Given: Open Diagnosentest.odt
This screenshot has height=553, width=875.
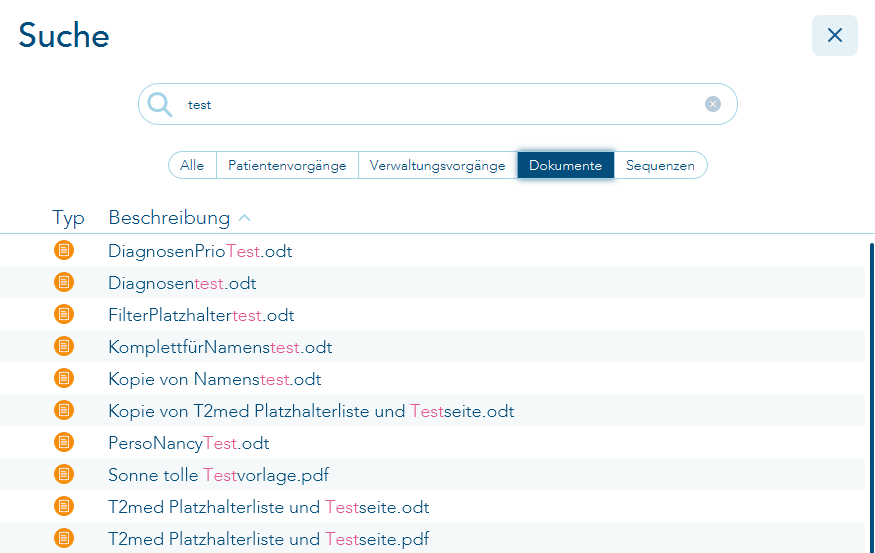Looking at the screenshot, I should point(182,283).
